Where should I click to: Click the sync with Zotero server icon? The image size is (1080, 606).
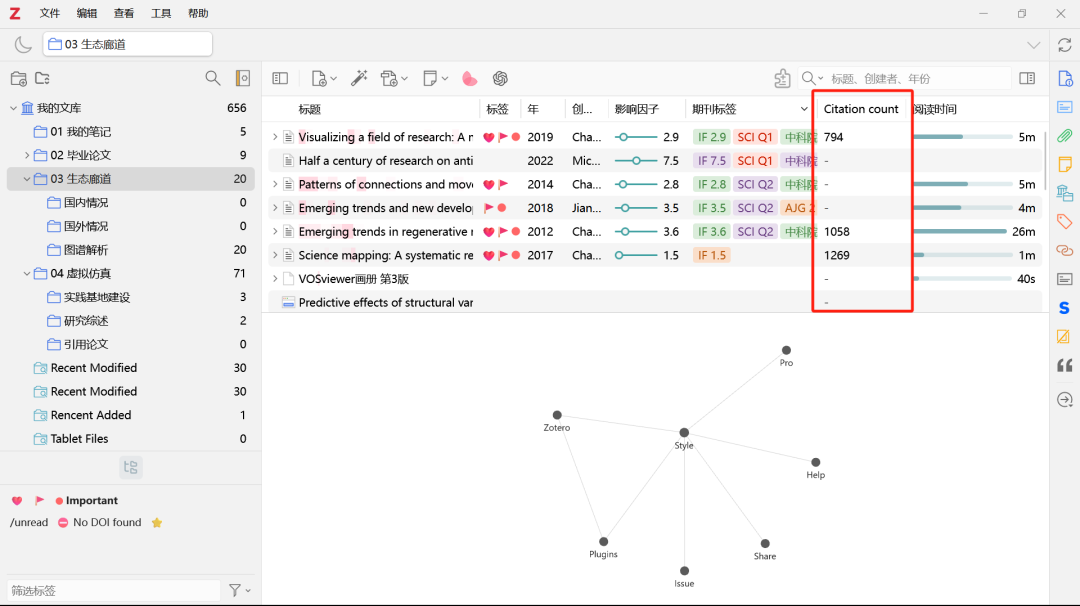[x=1064, y=45]
